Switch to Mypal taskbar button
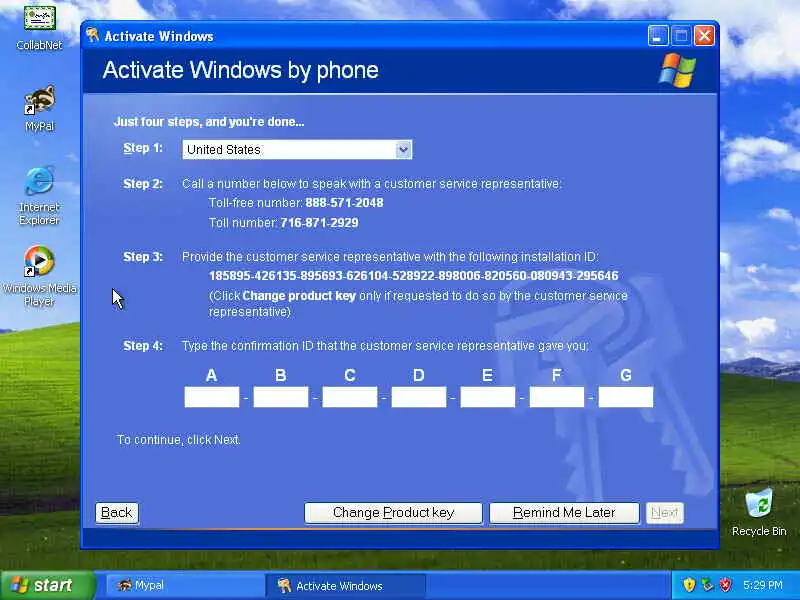The image size is (800, 600). pos(185,585)
